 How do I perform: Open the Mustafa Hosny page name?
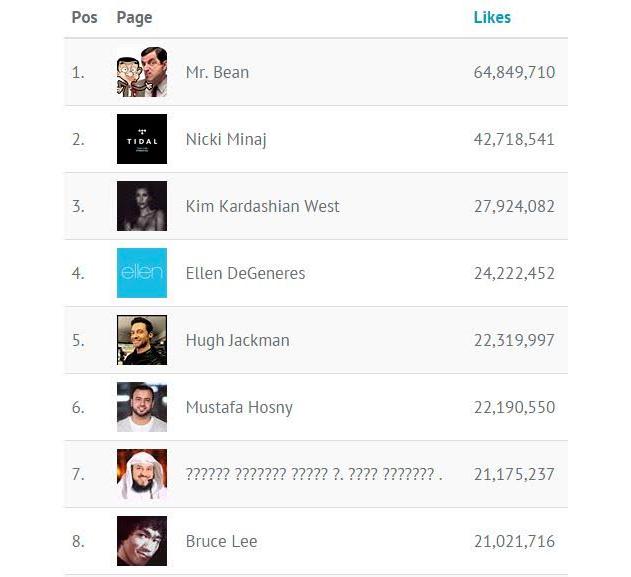coord(239,407)
